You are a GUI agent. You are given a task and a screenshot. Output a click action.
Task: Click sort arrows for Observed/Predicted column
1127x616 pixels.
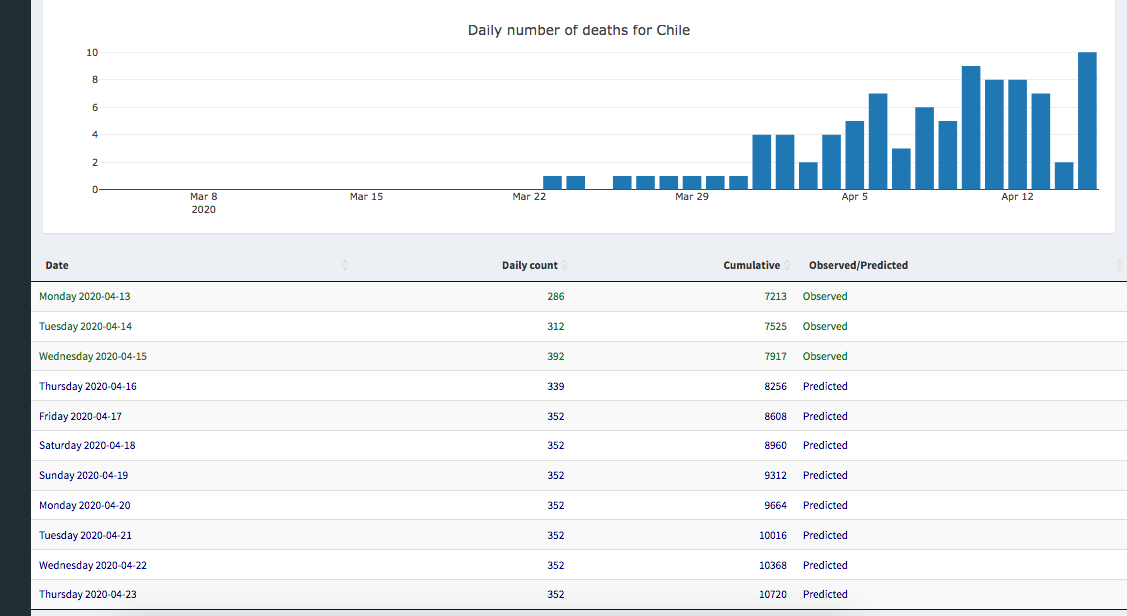coord(1118,265)
